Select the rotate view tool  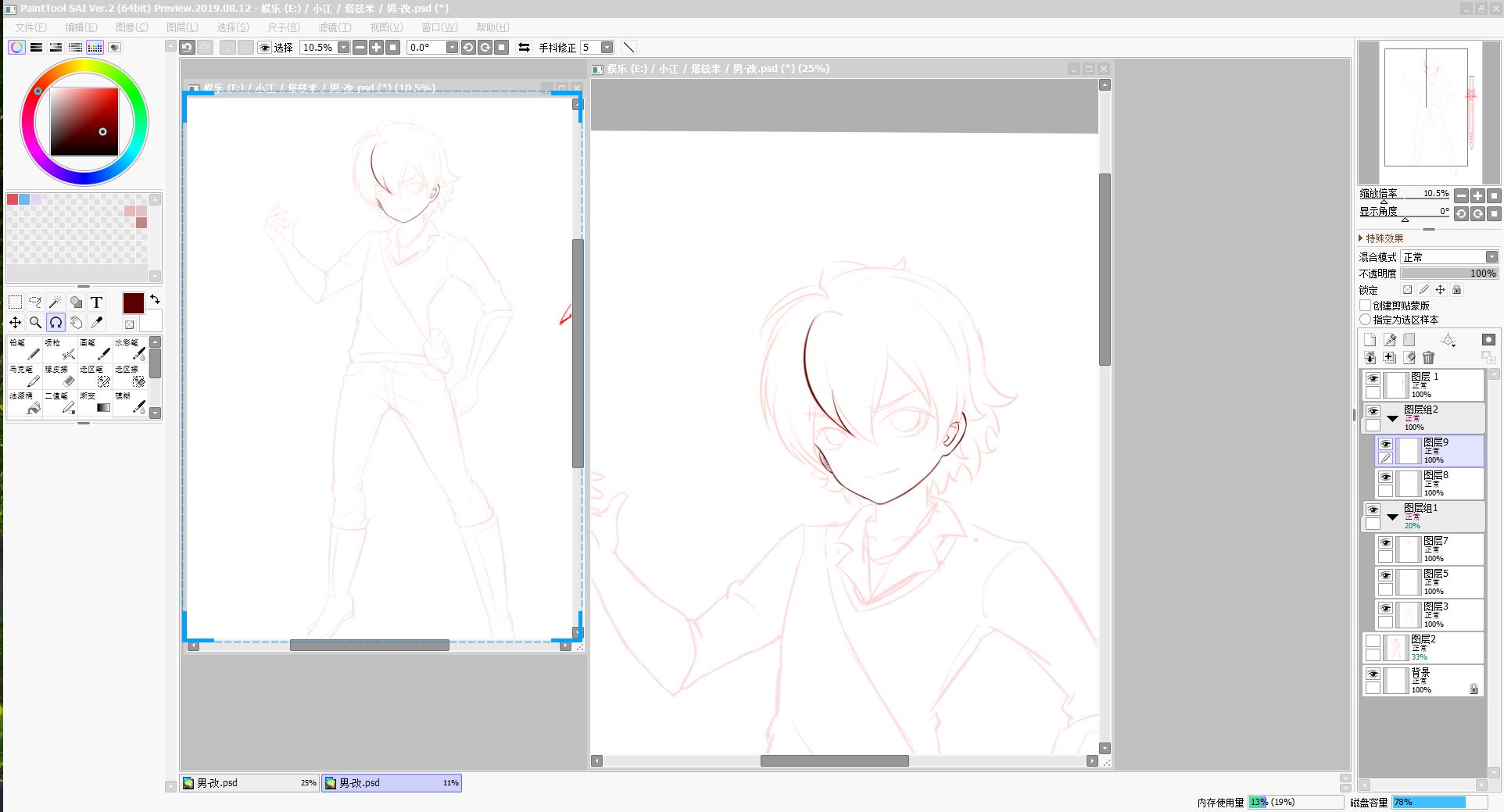point(56,322)
